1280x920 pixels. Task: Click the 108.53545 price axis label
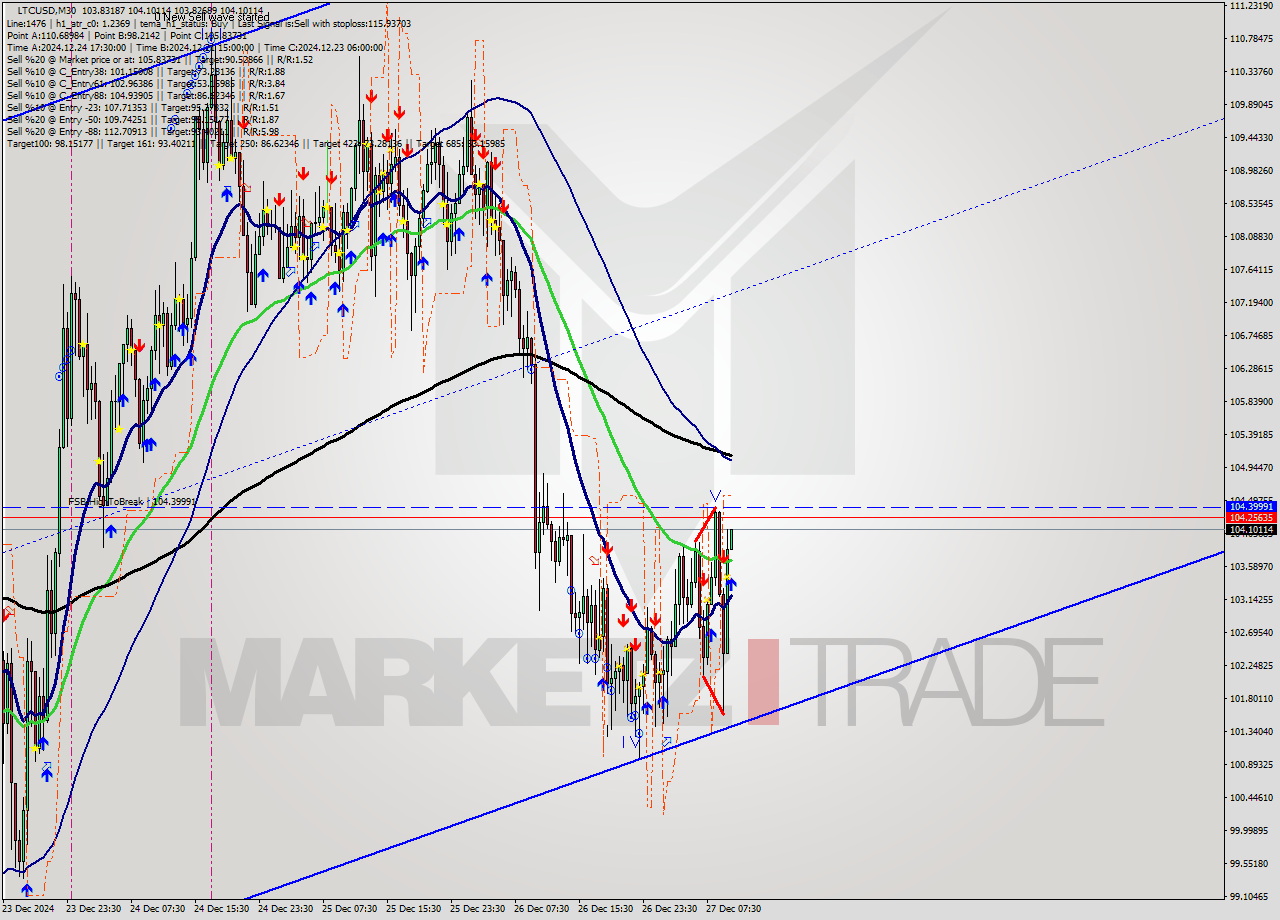(1251, 204)
